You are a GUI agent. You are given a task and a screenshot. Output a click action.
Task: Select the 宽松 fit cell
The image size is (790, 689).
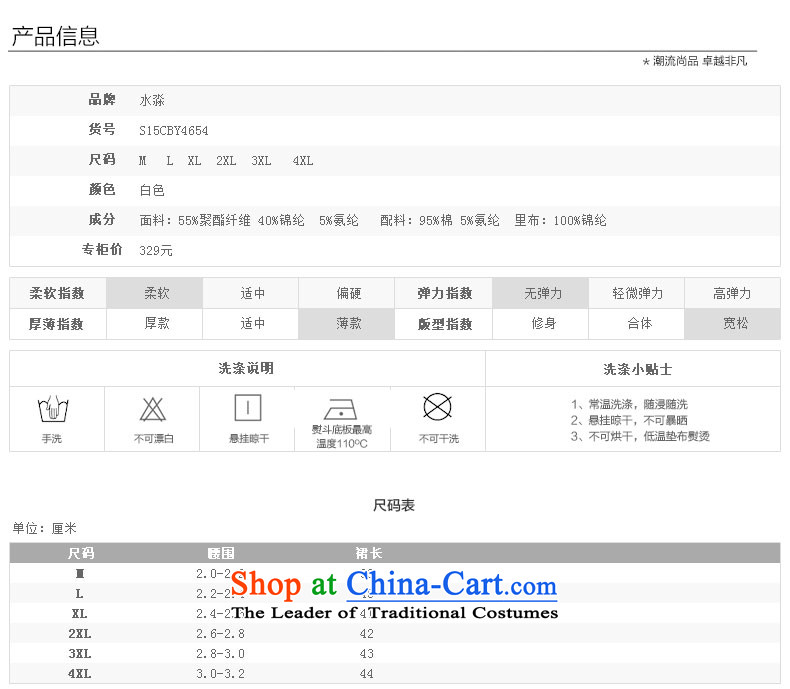coord(735,324)
